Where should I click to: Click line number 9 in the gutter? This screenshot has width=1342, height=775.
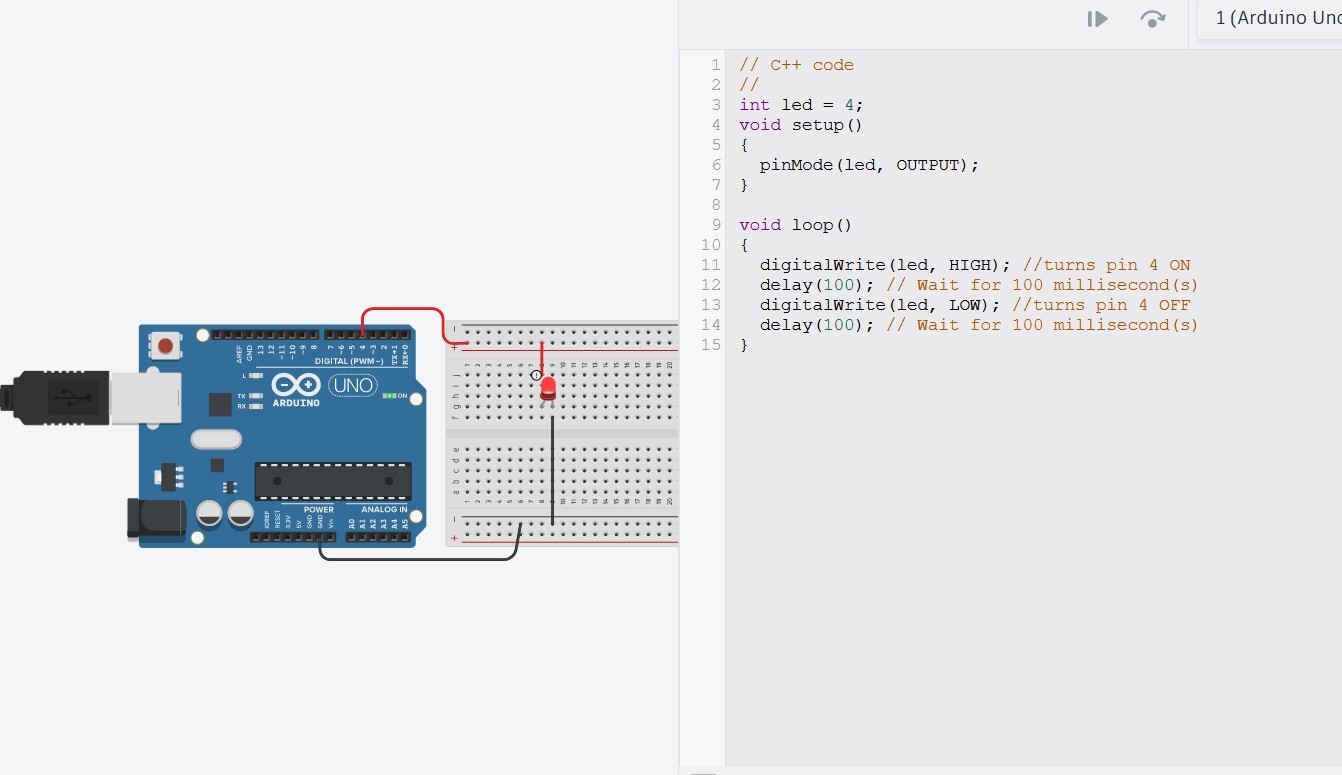coord(716,225)
